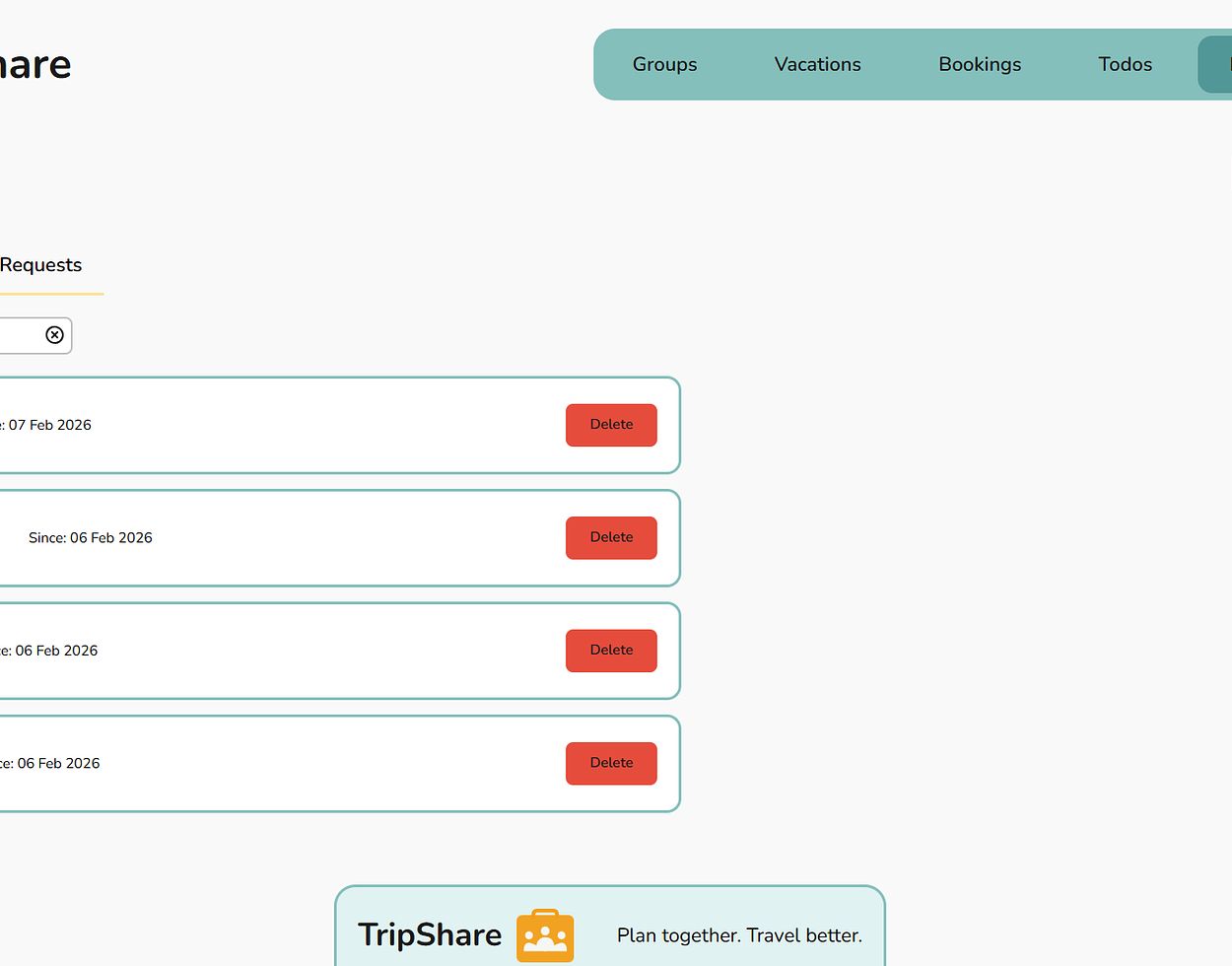
Task: Click the dark teal button right of Todos
Action: [x=1215, y=64]
